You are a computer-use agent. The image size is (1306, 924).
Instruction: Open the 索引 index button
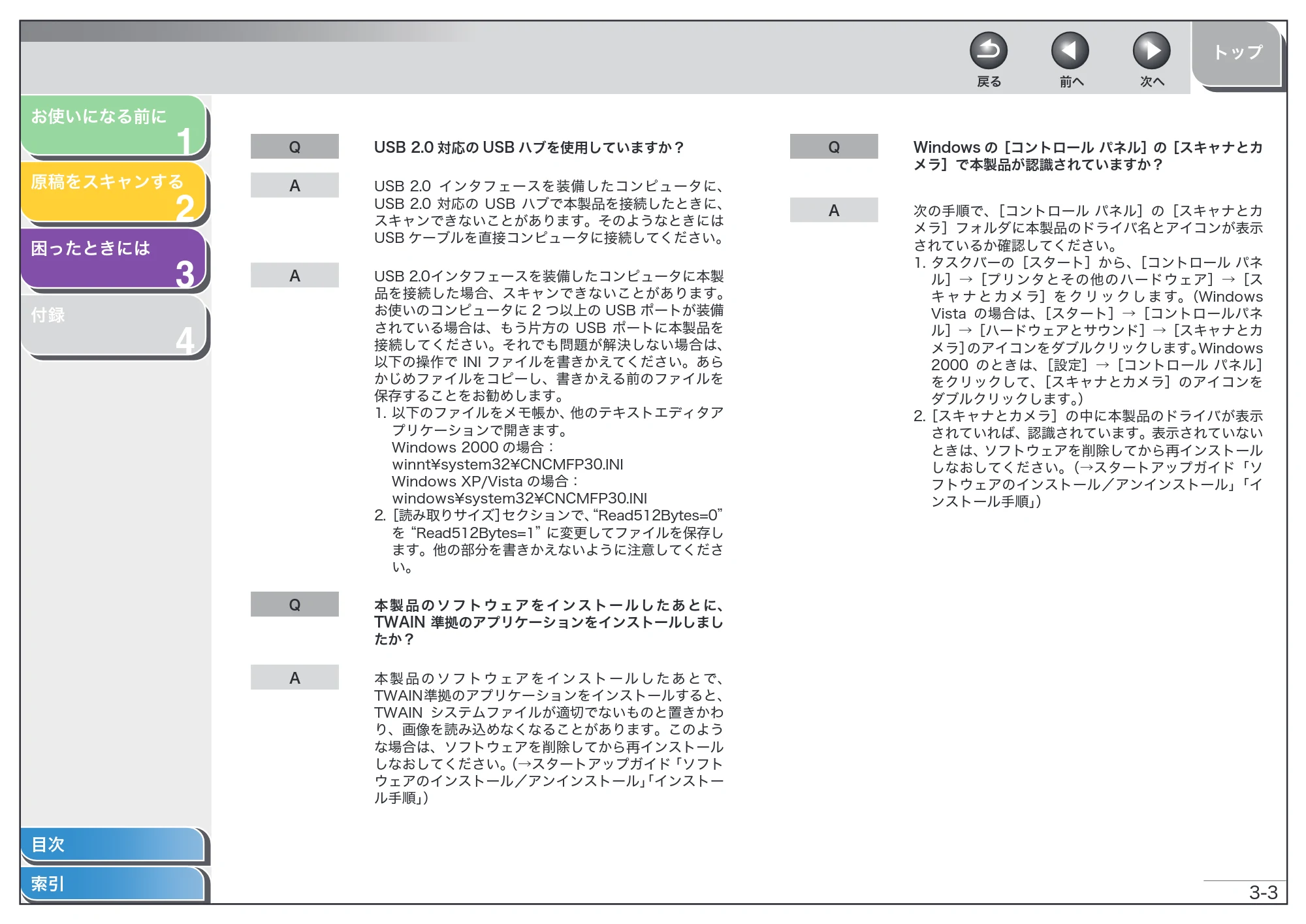click(x=112, y=884)
